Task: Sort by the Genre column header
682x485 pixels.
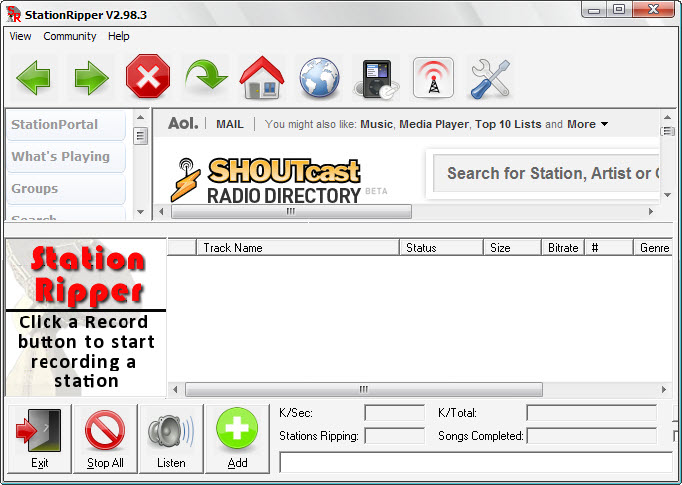Action: 653,248
